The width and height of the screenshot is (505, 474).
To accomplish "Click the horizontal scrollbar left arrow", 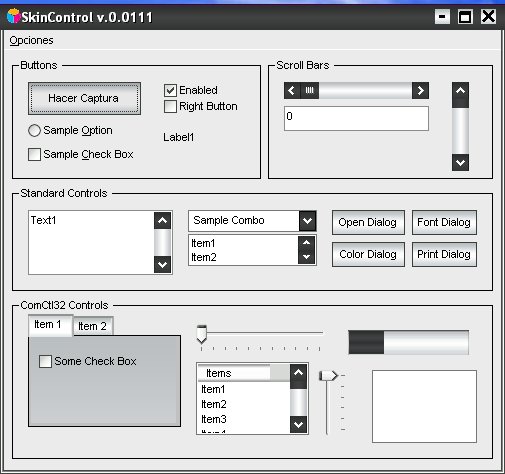I will 292,90.
